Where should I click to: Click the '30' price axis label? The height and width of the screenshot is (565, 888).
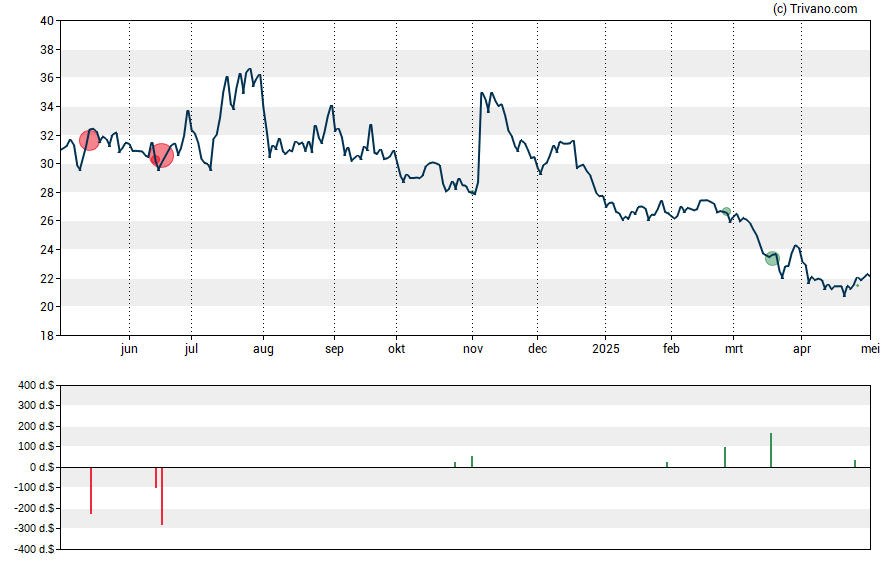[x=47, y=164]
